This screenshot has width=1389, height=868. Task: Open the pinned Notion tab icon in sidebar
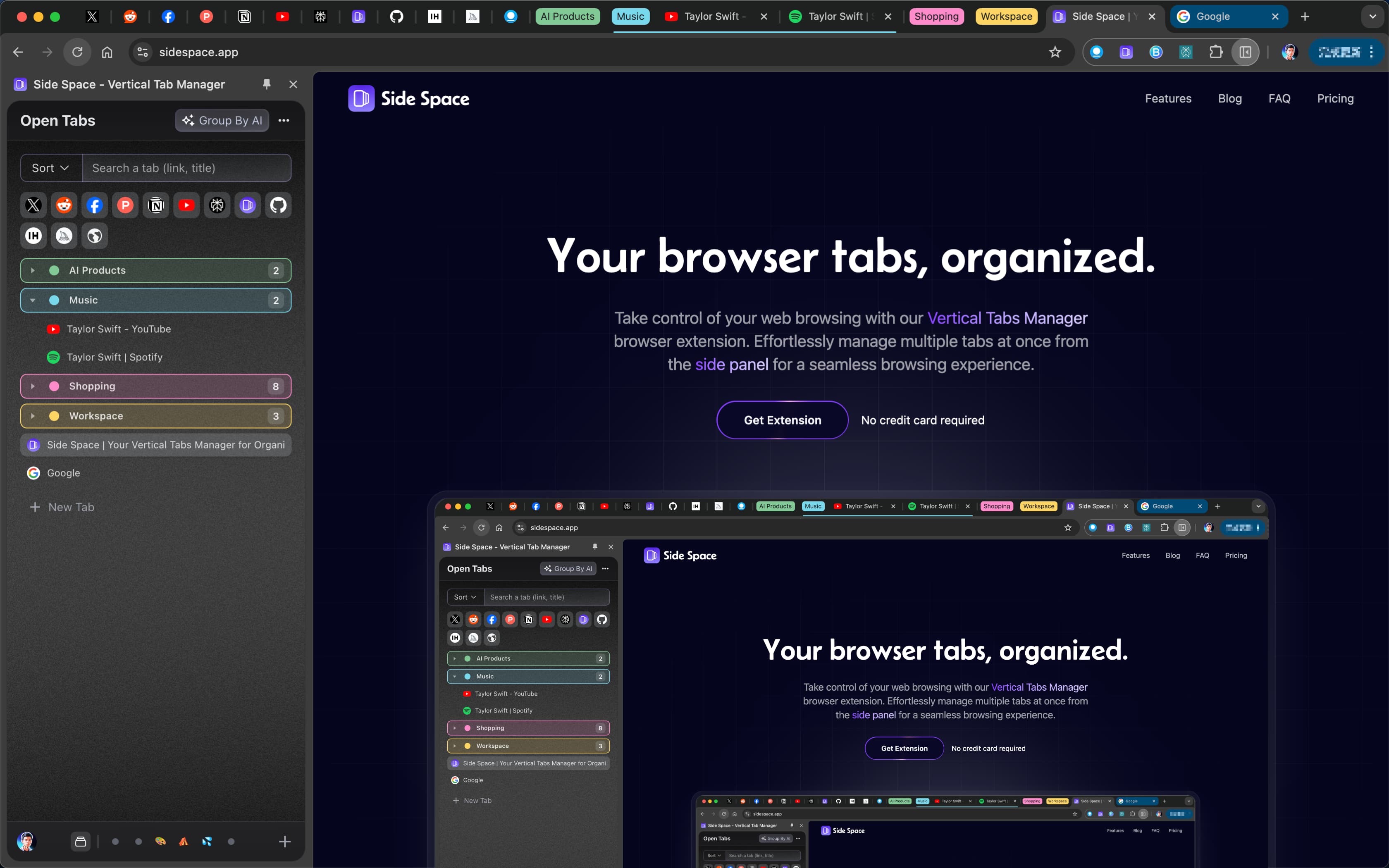155,205
